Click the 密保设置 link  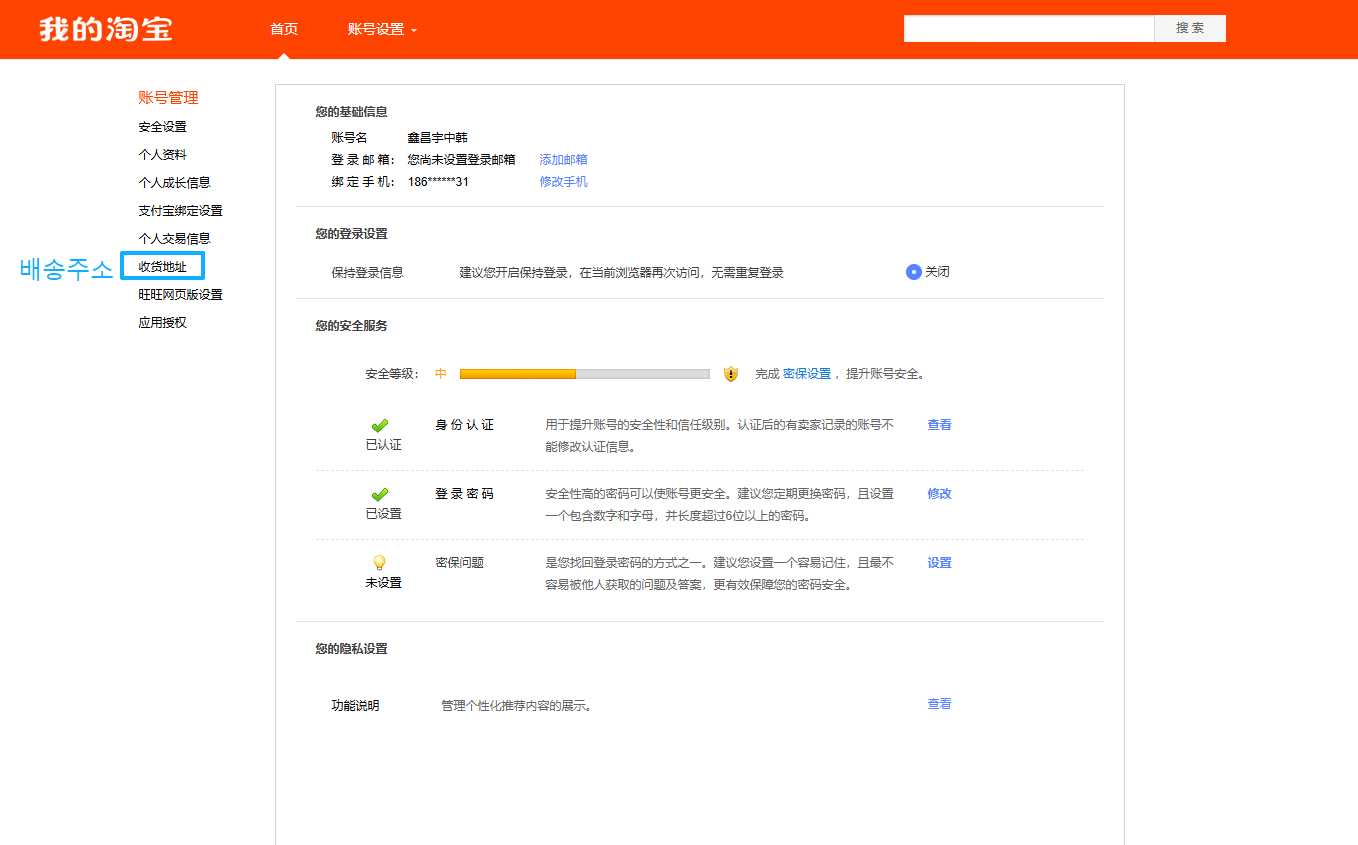(x=806, y=374)
